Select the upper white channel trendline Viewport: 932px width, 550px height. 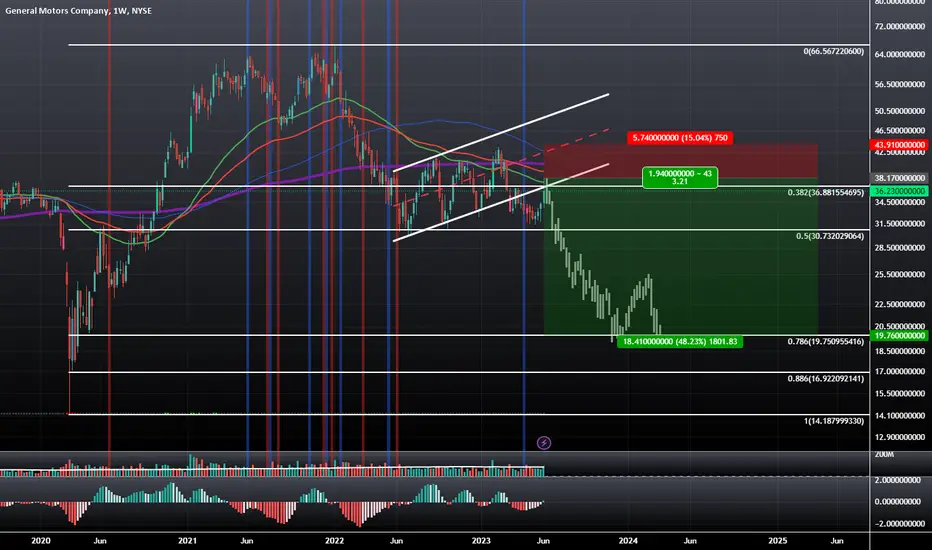(x=501, y=133)
